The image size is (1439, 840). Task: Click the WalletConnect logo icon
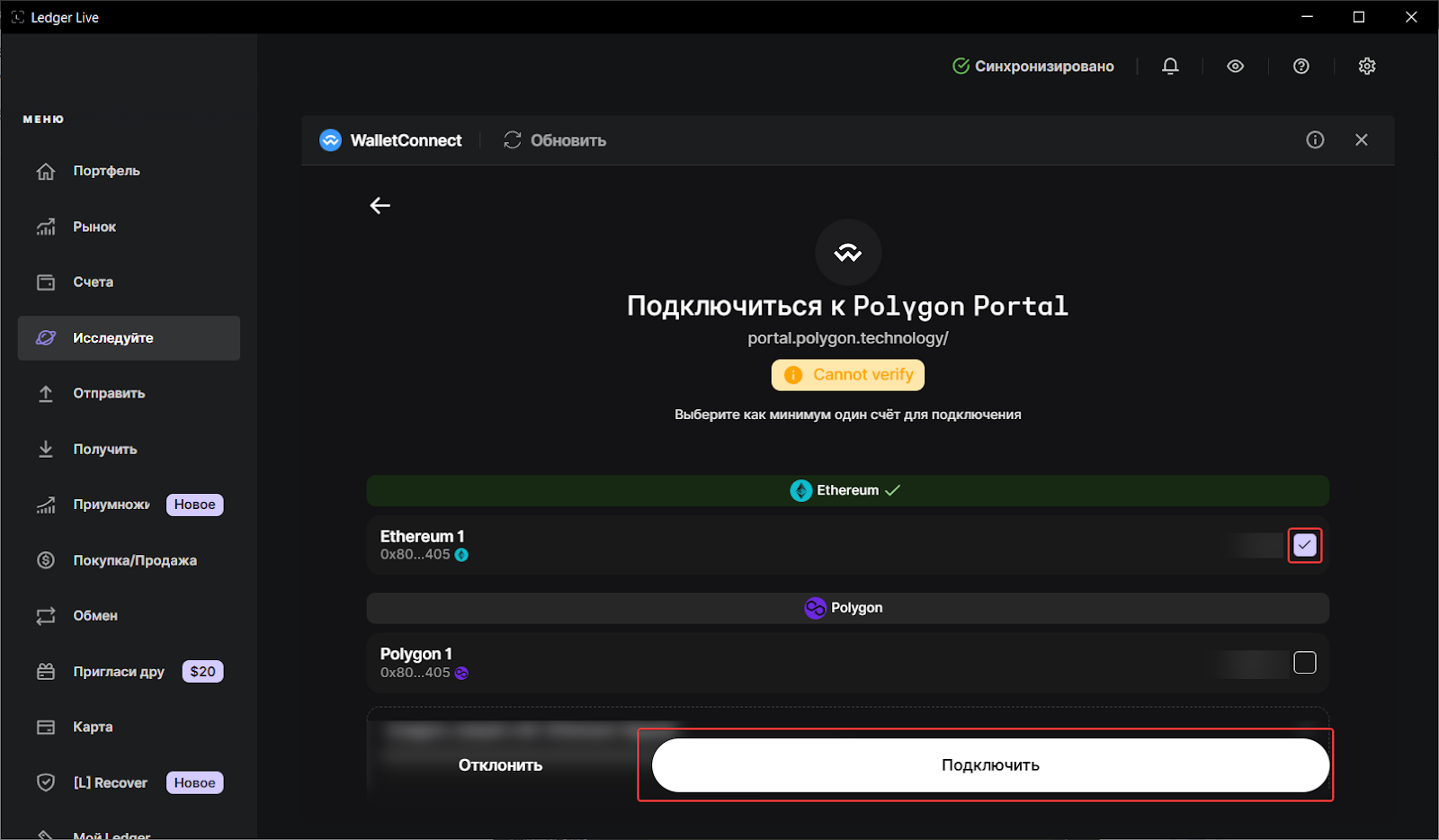click(331, 140)
